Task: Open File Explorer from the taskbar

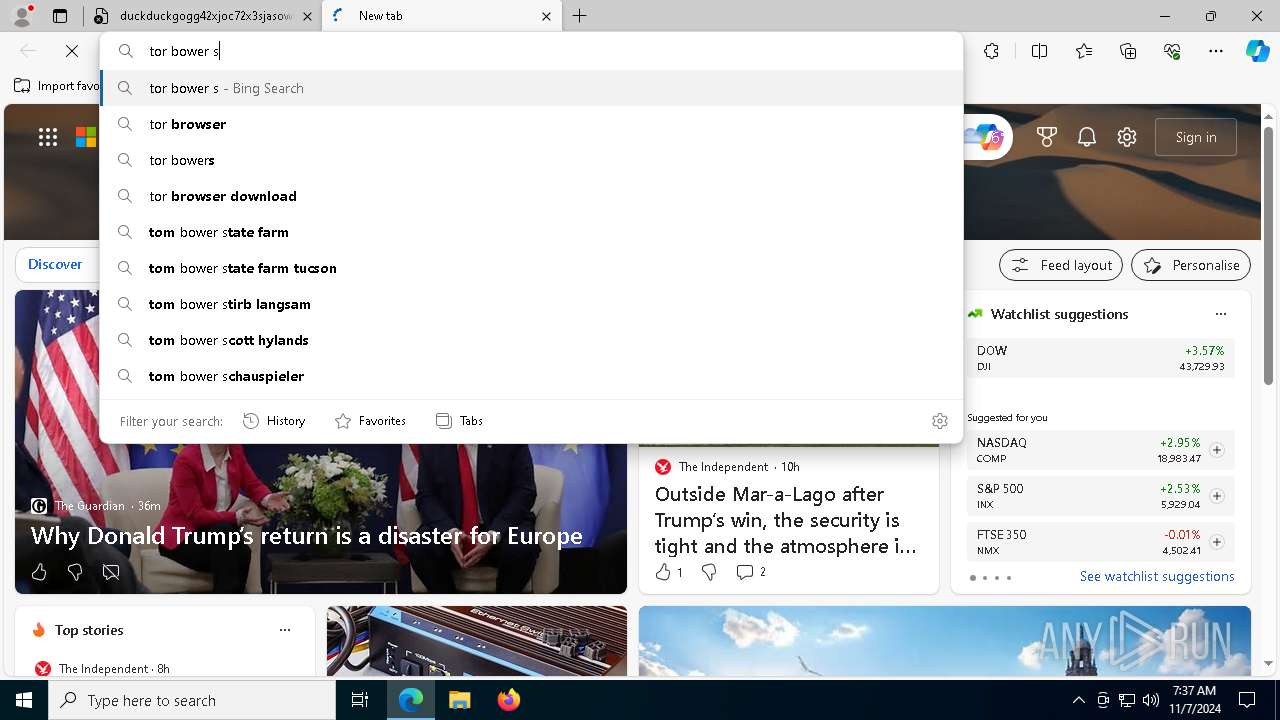Action: (x=459, y=700)
